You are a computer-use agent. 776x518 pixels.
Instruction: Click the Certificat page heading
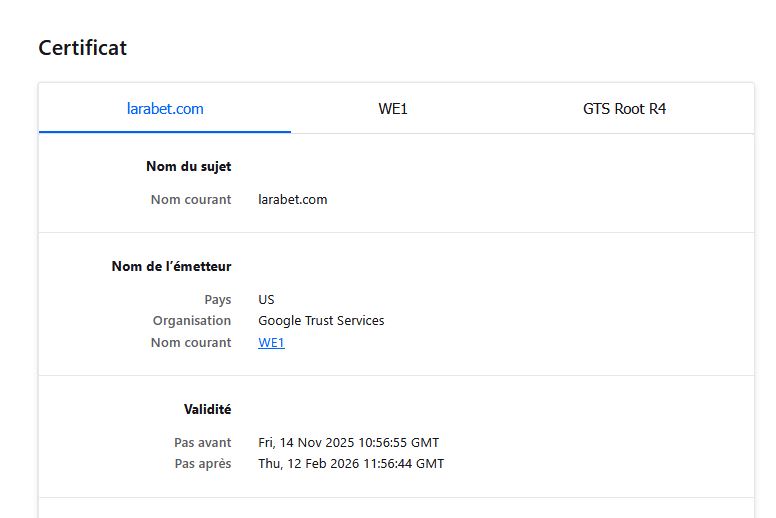point(83,48)
